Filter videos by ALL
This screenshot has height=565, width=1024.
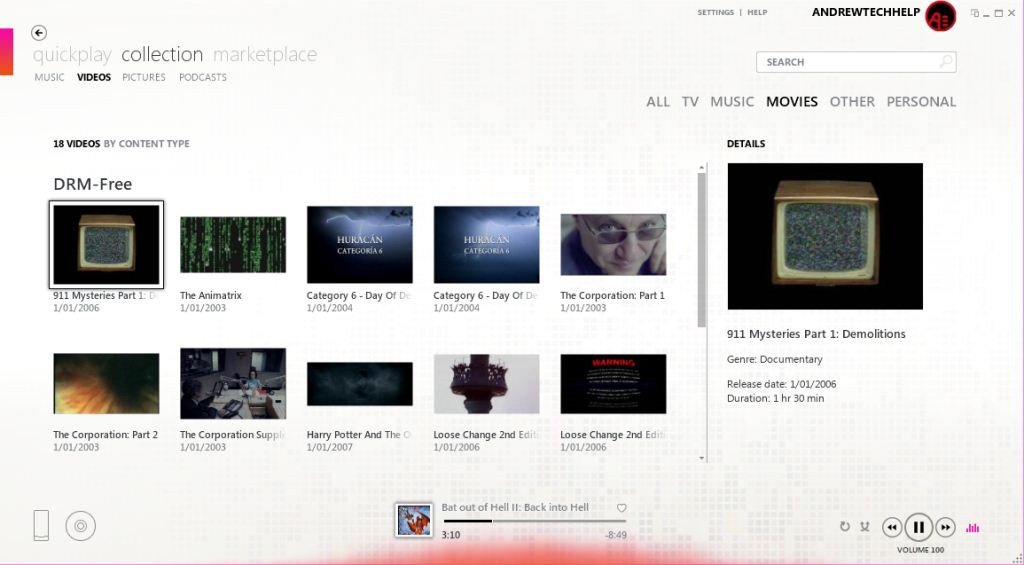[x=658, y=102]
